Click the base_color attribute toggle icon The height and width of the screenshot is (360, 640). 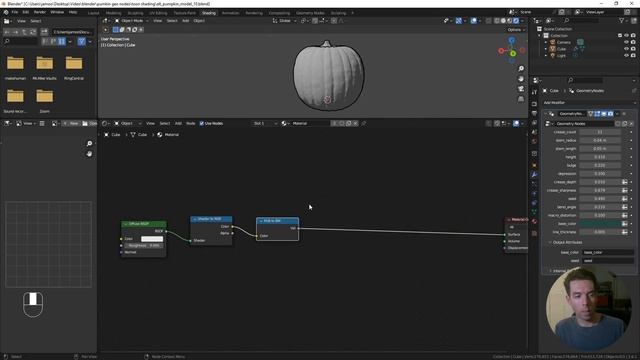(624, 224)
